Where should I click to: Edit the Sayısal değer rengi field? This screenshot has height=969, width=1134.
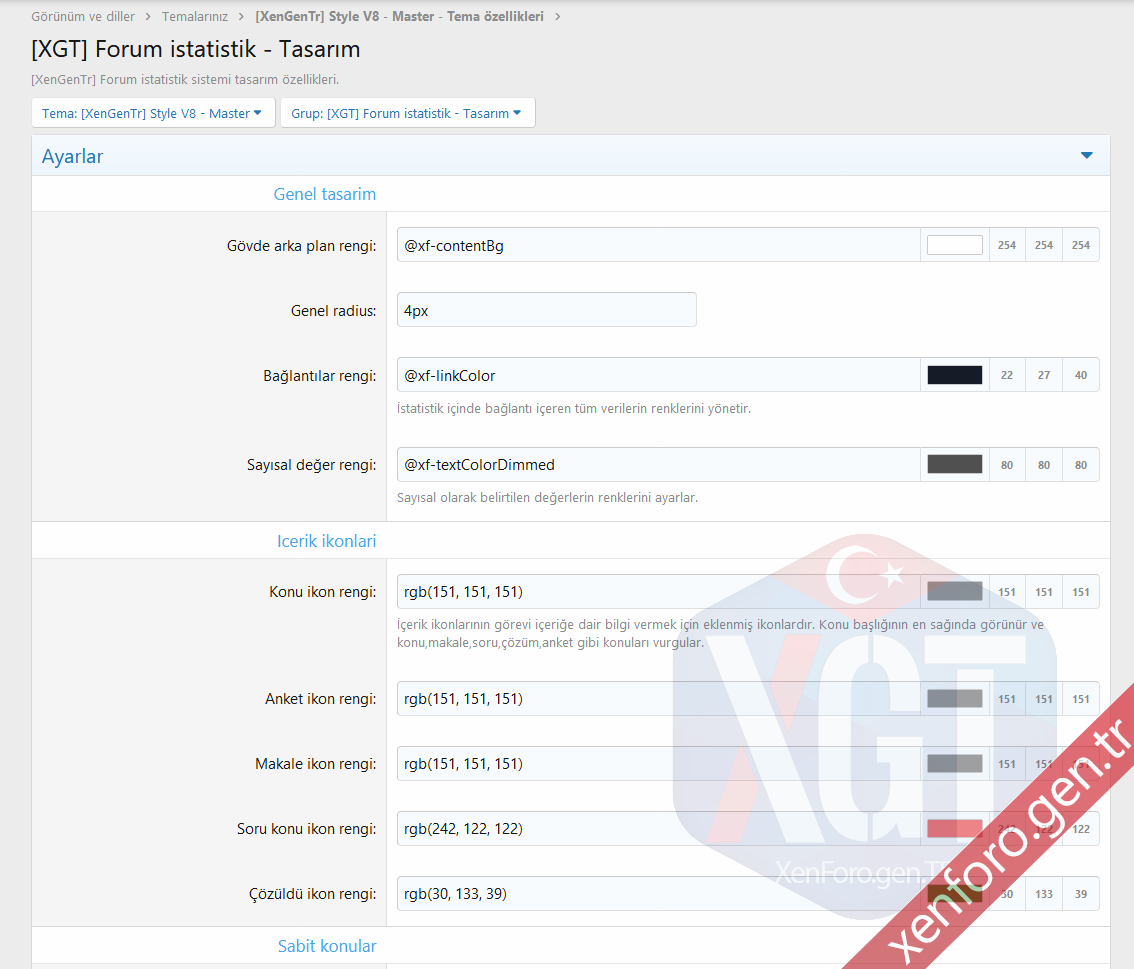pyautogui.click(x=658, y=464)
